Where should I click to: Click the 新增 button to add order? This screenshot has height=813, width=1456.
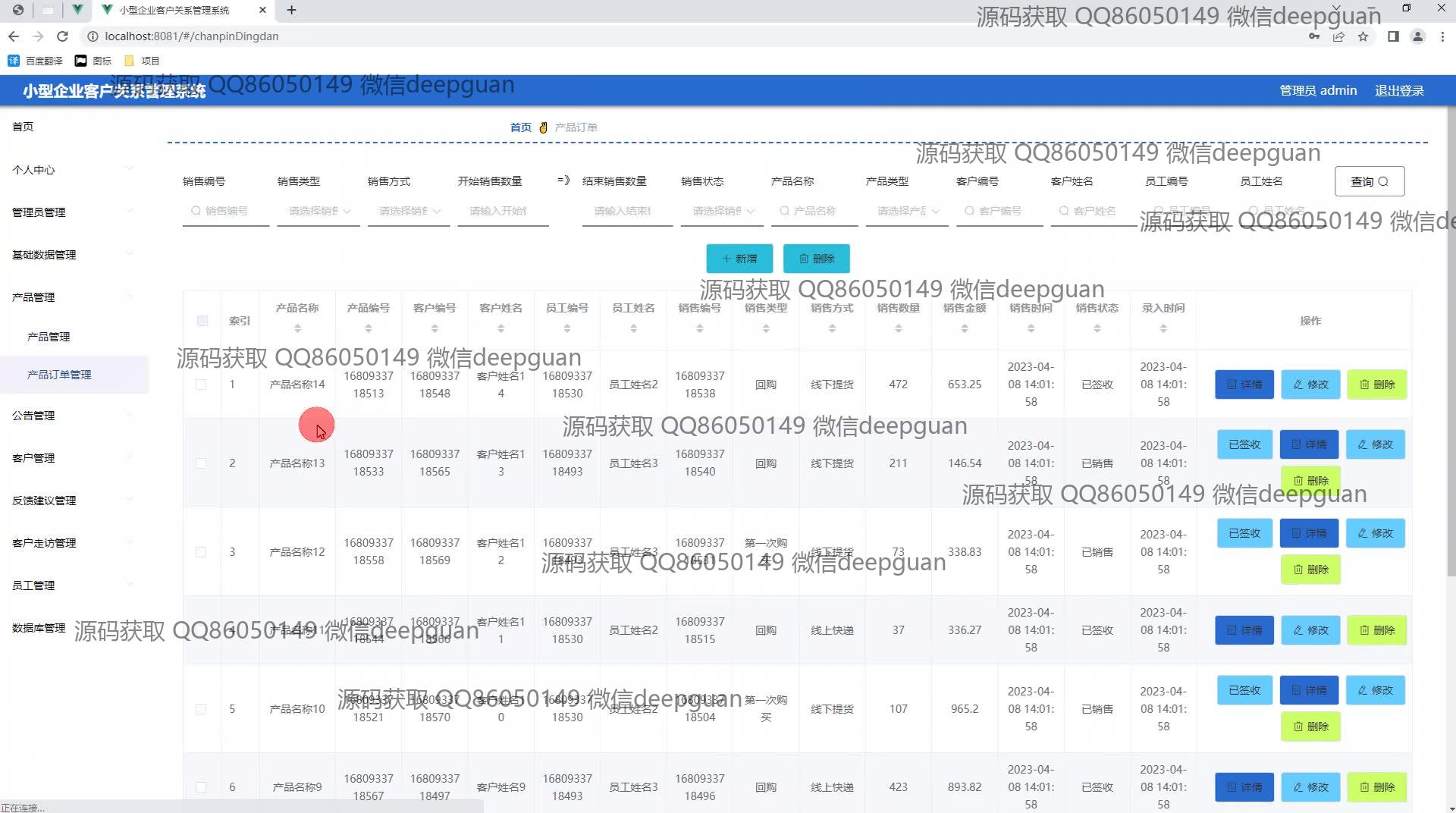[739, 259]
